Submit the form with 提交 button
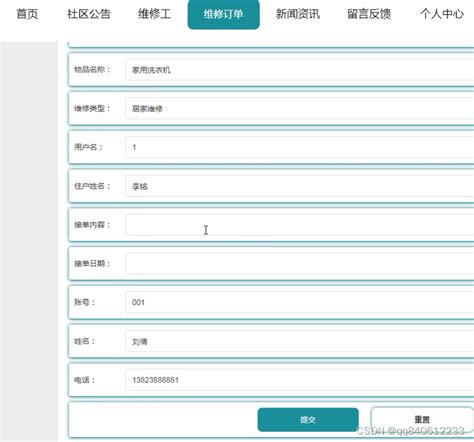This screenshot has height=442, width=474. [308, 419]
